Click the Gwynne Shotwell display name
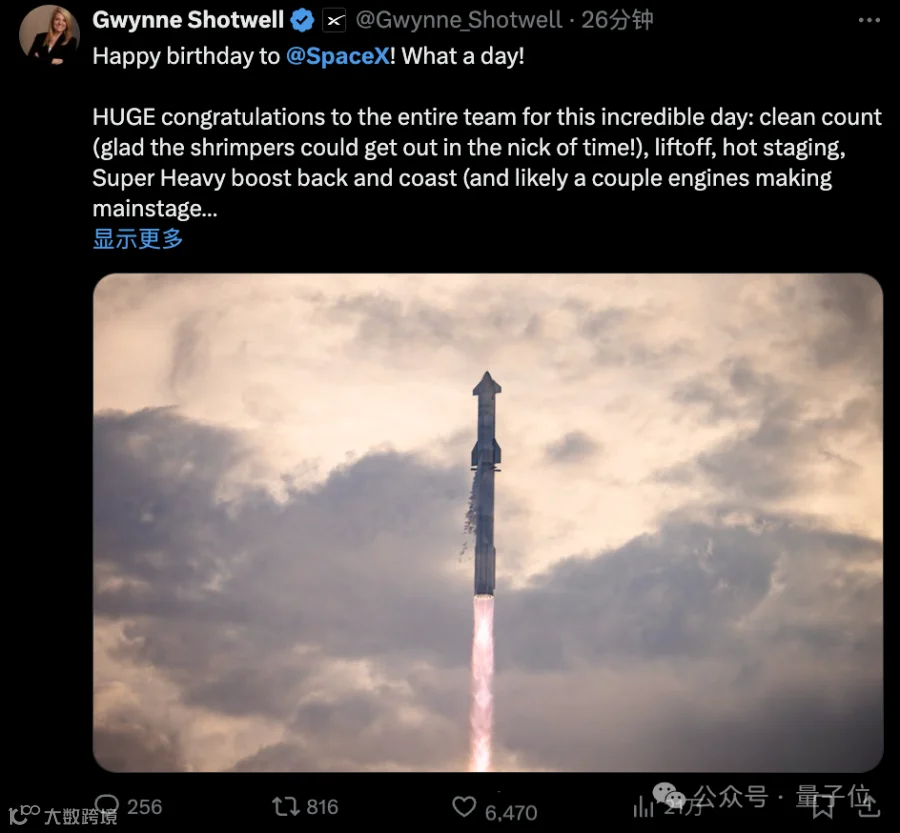The height and width of the screenshot is (833, 900). point(188,20)
